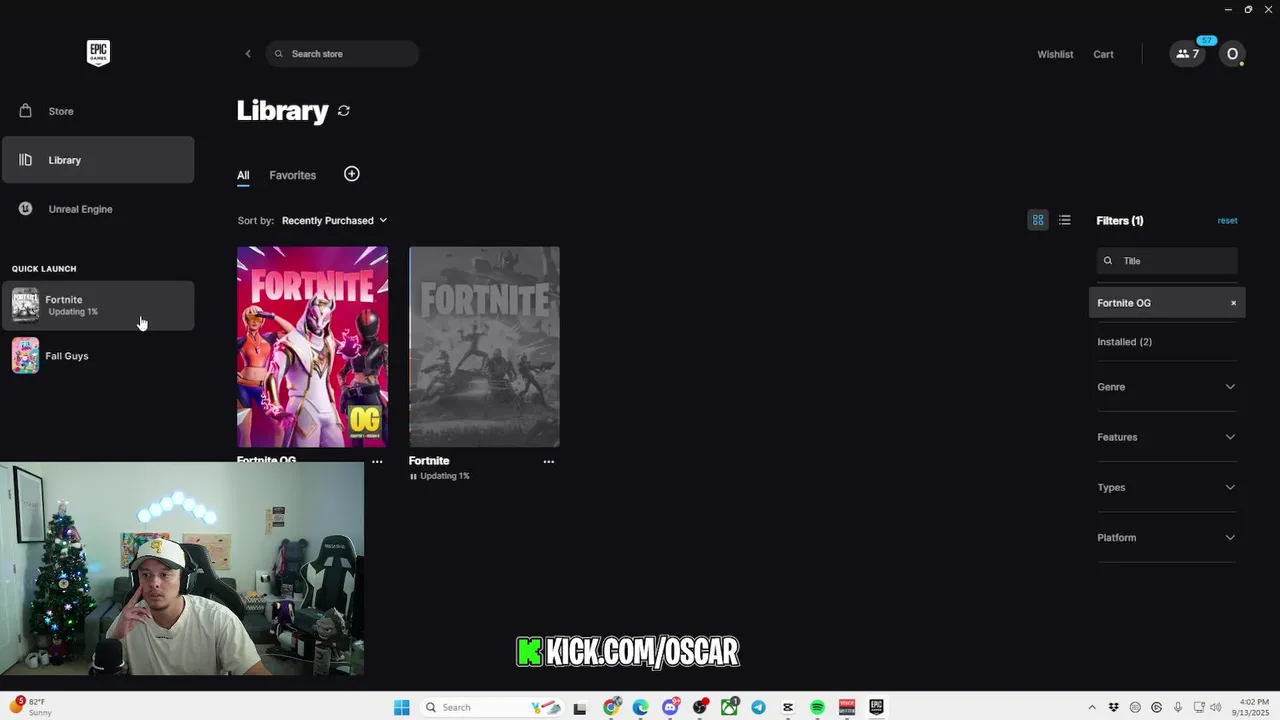
Task: Open the Store page from sidebar
Action: click(98, 111)
